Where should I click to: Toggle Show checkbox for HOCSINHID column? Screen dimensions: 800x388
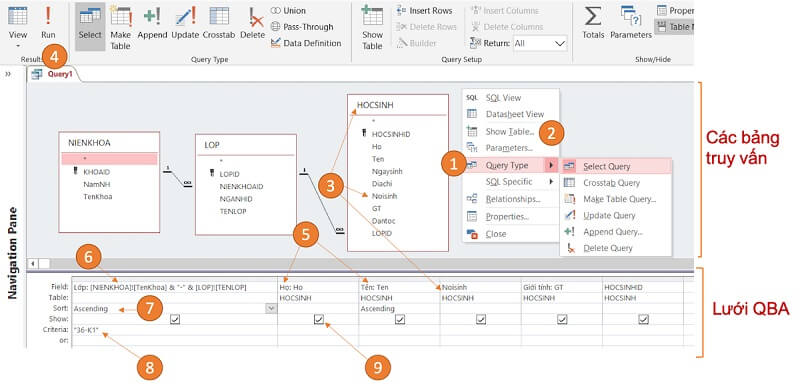pyautogui.click(x=644, y=319)
